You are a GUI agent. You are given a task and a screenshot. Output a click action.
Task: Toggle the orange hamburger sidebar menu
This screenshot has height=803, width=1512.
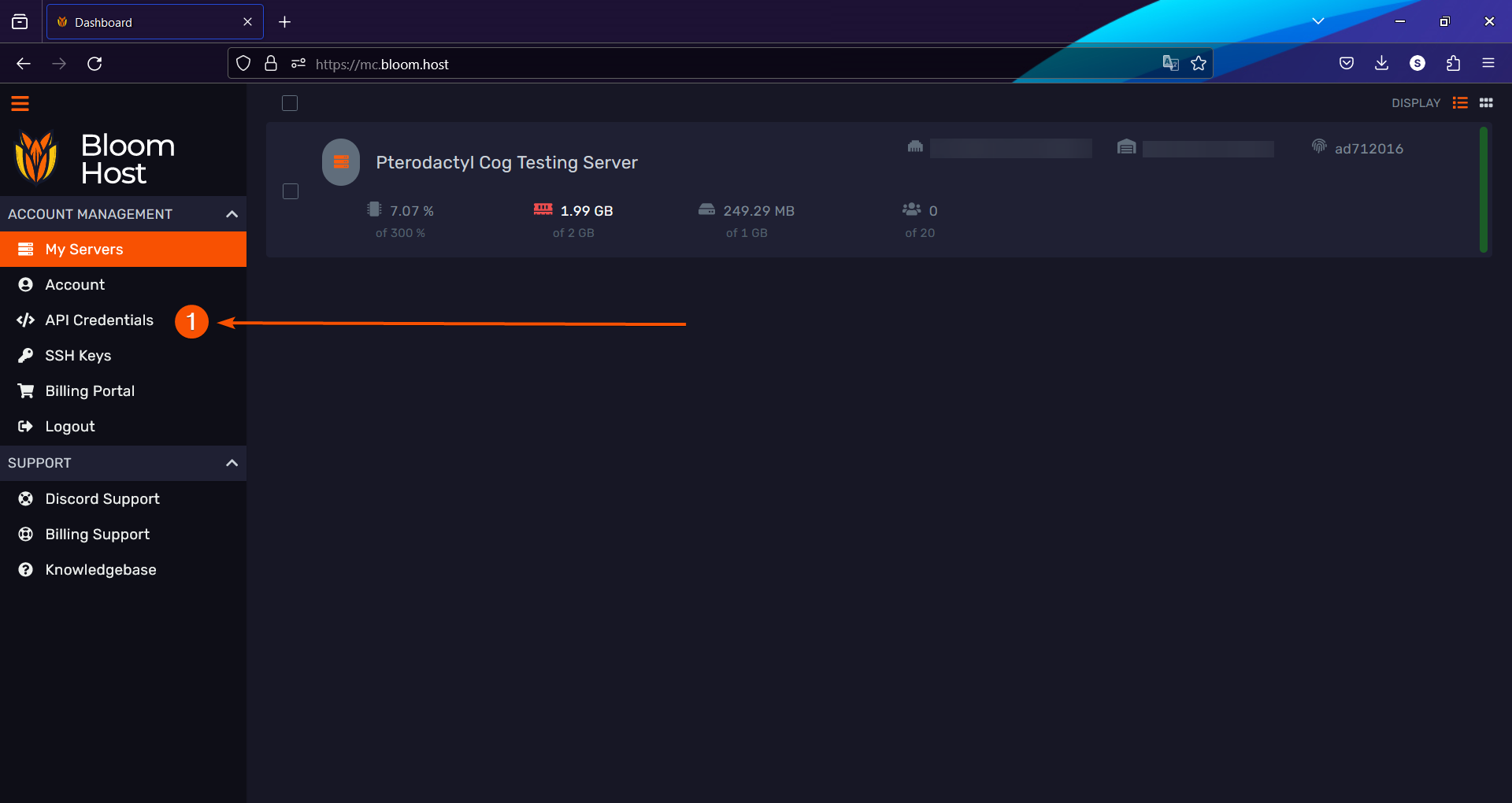tap(20, 103)
